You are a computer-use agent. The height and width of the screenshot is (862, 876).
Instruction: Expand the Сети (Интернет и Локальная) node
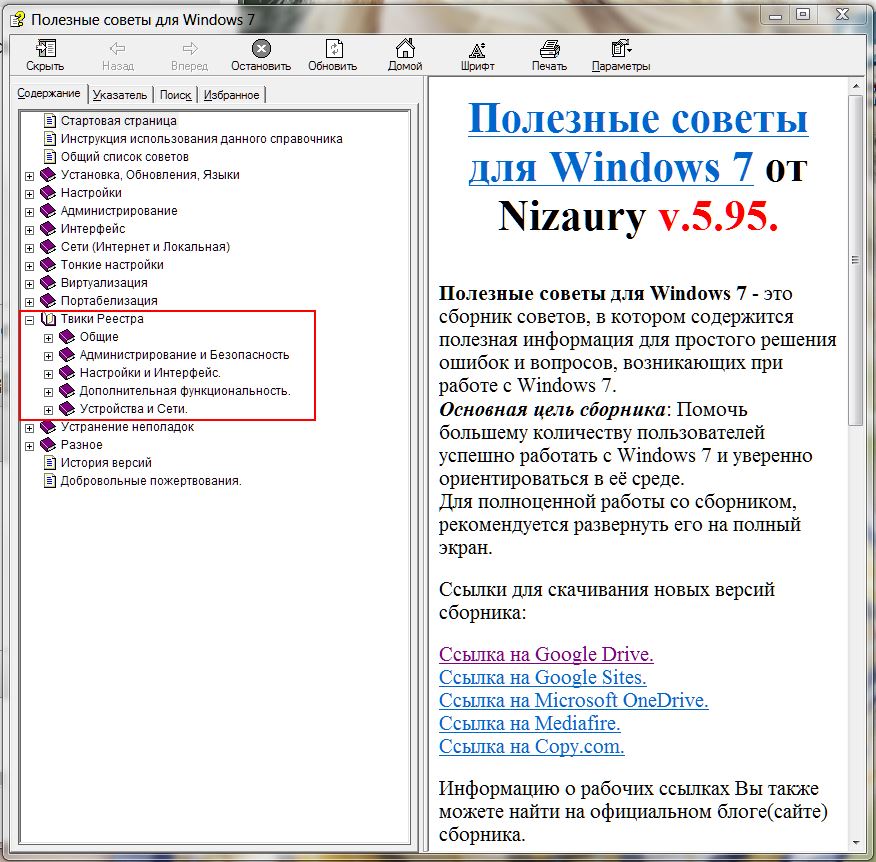(x=30, y=248)
